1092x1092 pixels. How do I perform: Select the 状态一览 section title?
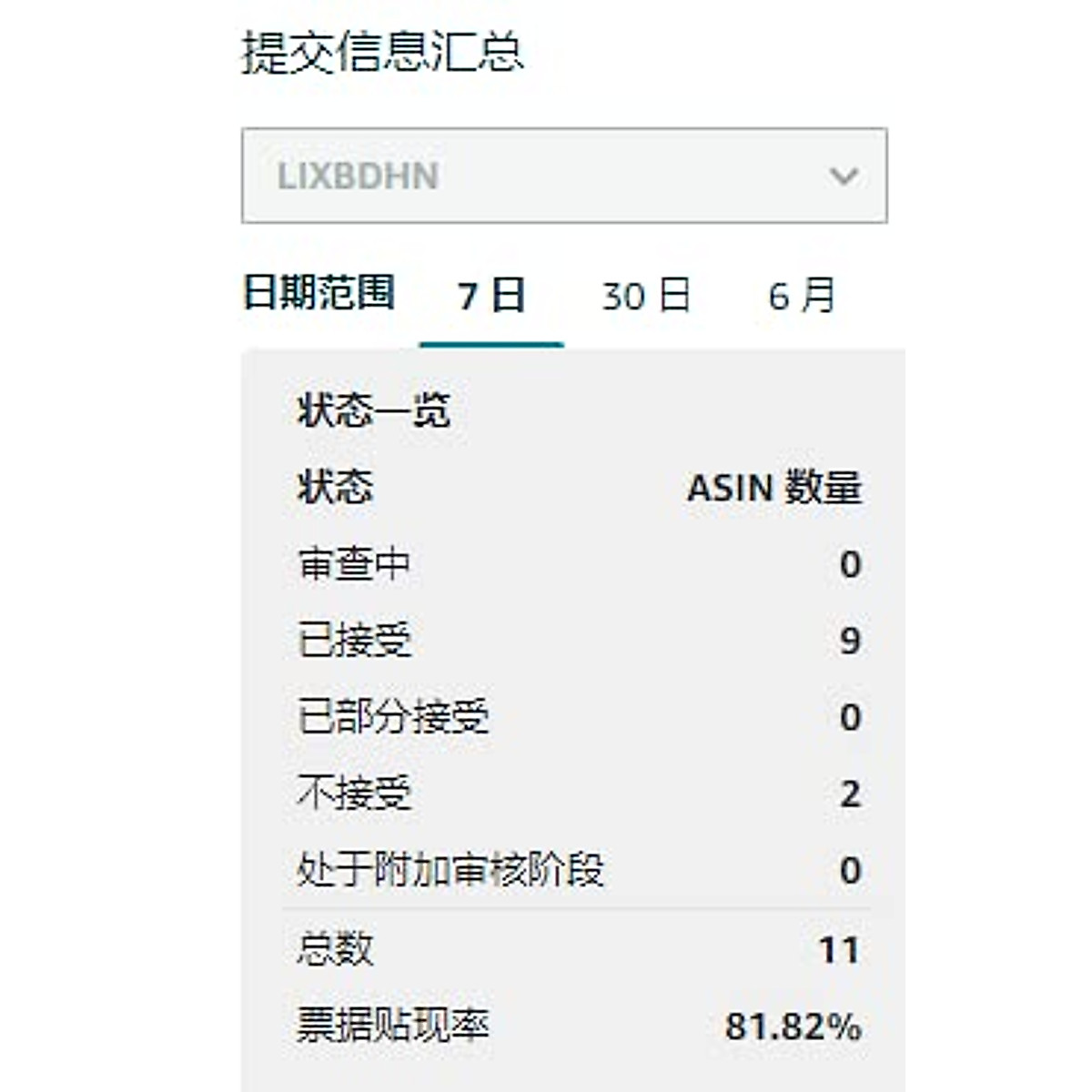click(x=373, y=411)
